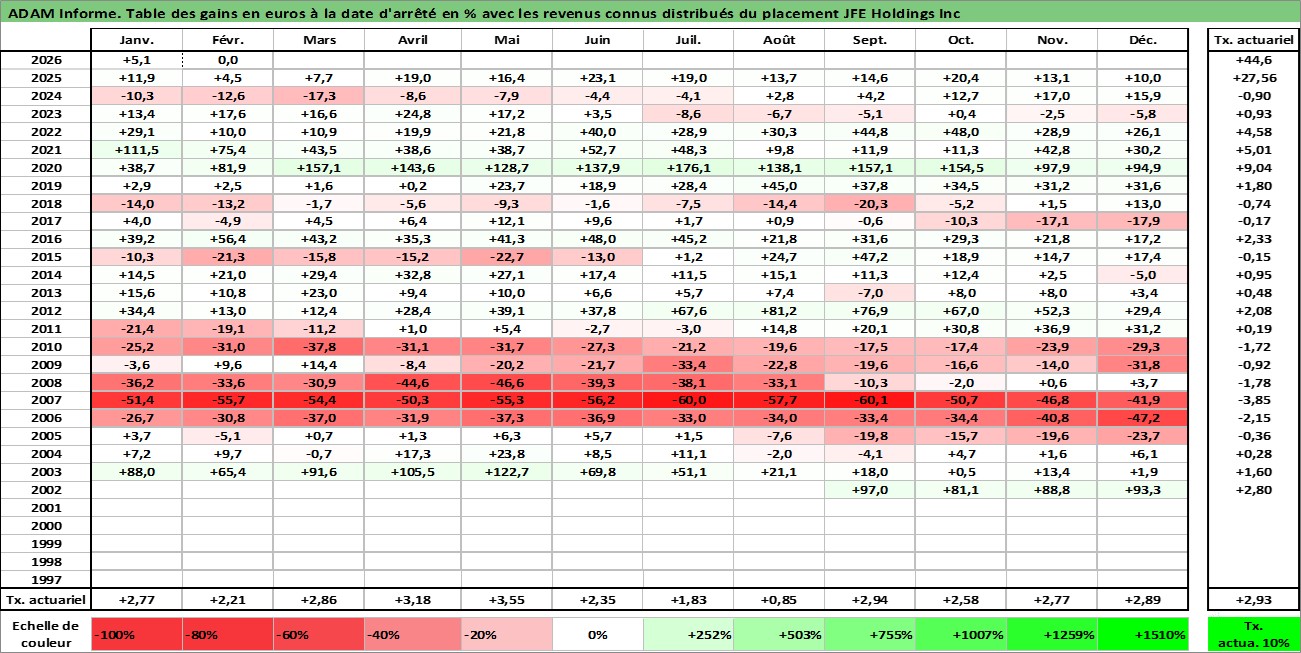Click the -60,1 cell in 2007
This screenshot has height=653, width=1301.
pyautogui.click(x=870, y=400)
